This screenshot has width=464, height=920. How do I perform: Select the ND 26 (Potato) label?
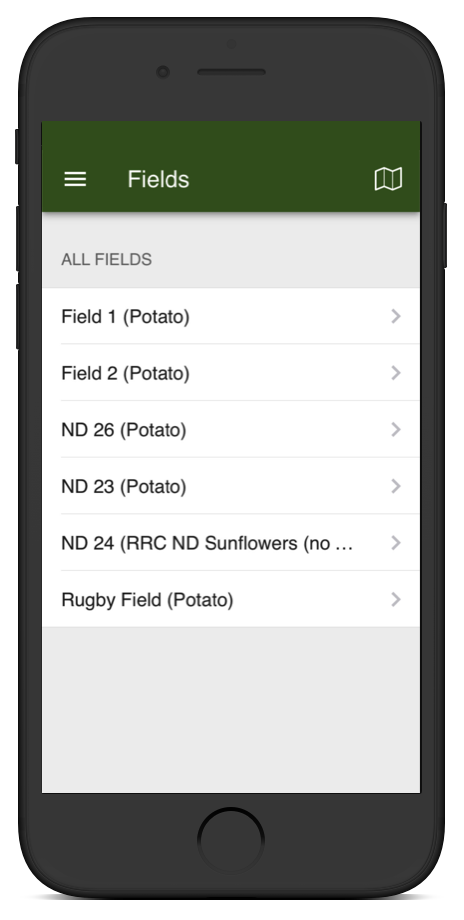pos(124,430)
